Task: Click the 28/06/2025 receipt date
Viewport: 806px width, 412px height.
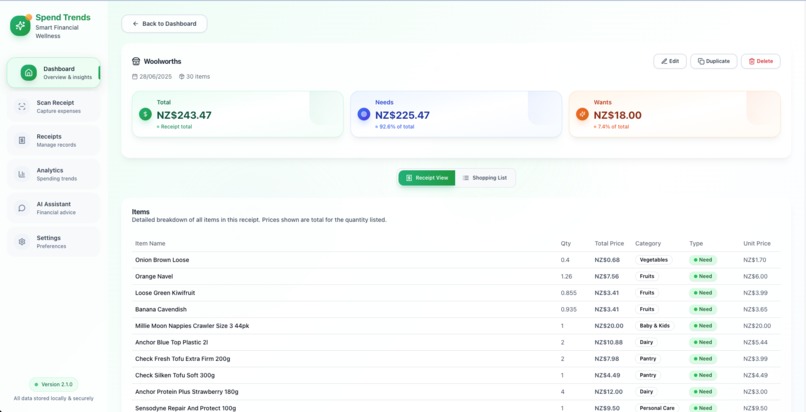Action: (155, 77)
